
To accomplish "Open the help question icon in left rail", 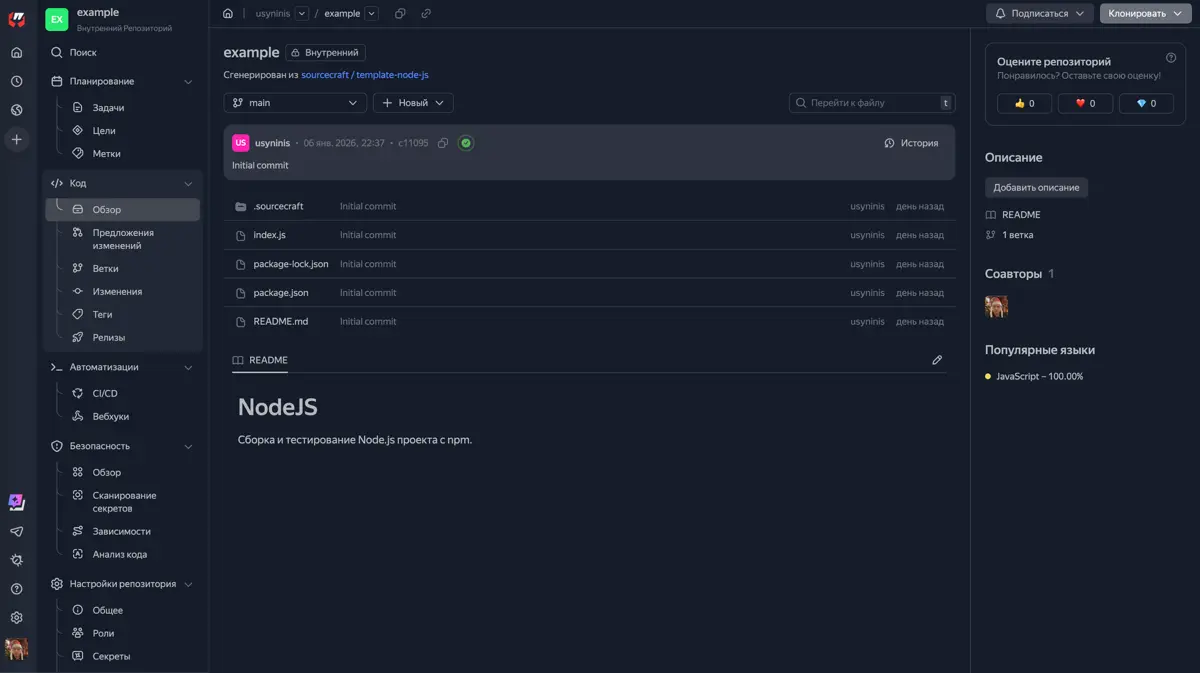I will click(16, 589).
